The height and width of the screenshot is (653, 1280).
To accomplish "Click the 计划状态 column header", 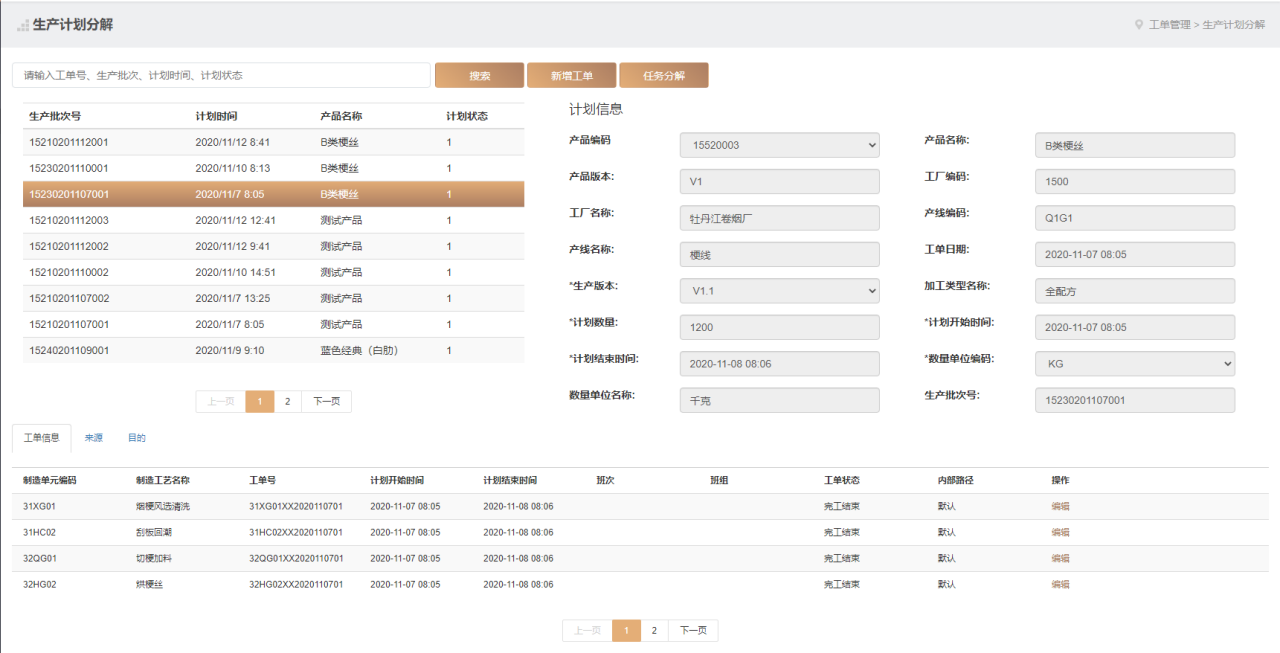I will click(x=467, y=116).
